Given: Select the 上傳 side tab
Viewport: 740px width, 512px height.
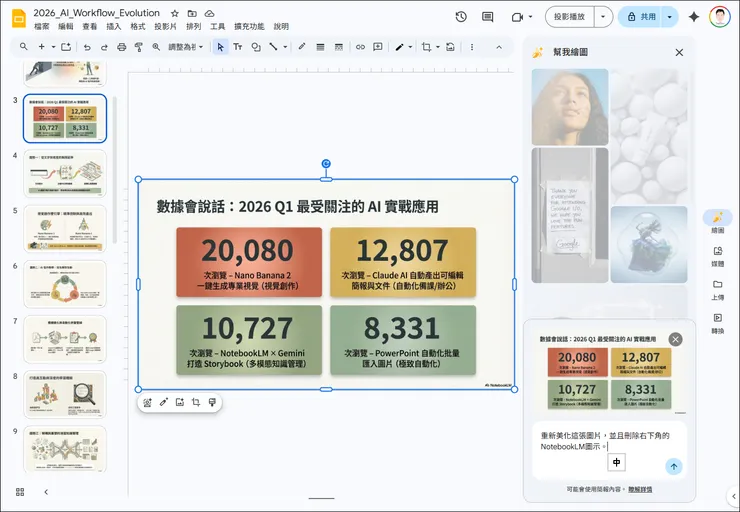Looking at the screenshot, I should pos(717,290).
